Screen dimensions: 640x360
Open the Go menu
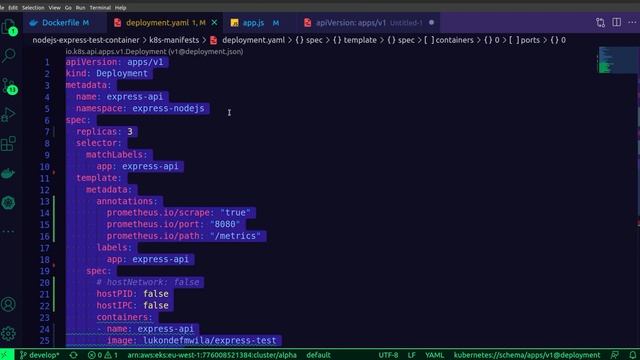(68, 7)
